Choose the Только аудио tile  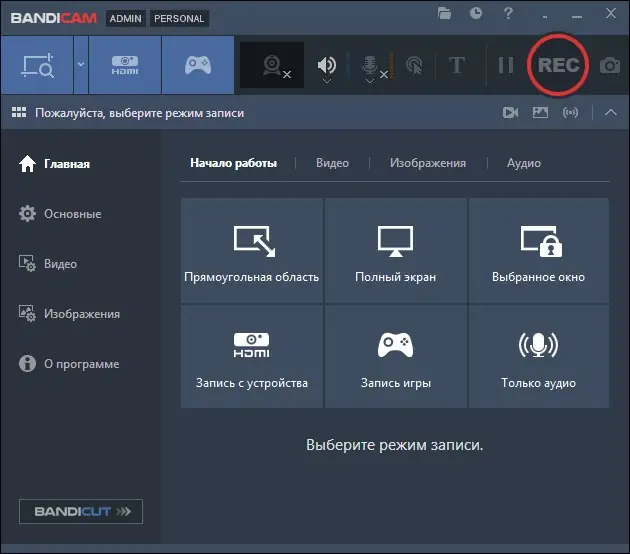point(539,356)
